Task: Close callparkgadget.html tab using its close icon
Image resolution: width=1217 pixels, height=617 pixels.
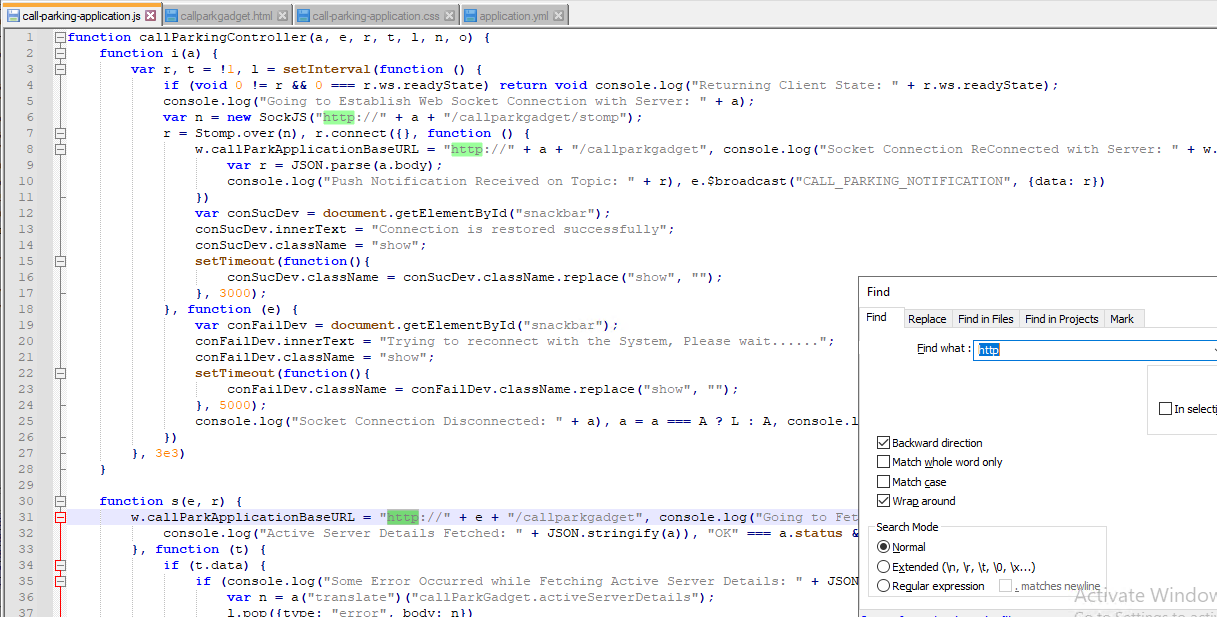Action: pyautogui.click(x=281, y=14)
